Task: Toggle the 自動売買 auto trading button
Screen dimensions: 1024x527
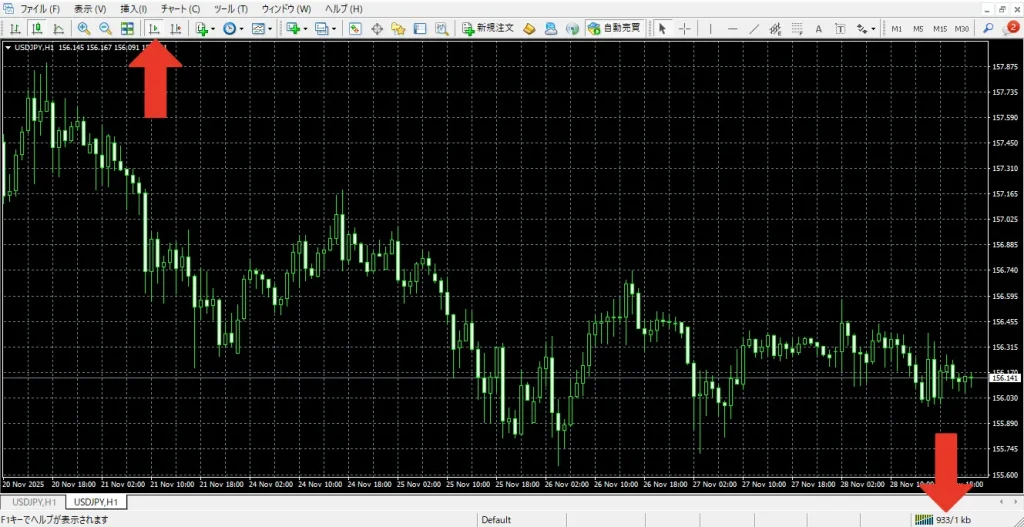Action: tap(614, 29)
